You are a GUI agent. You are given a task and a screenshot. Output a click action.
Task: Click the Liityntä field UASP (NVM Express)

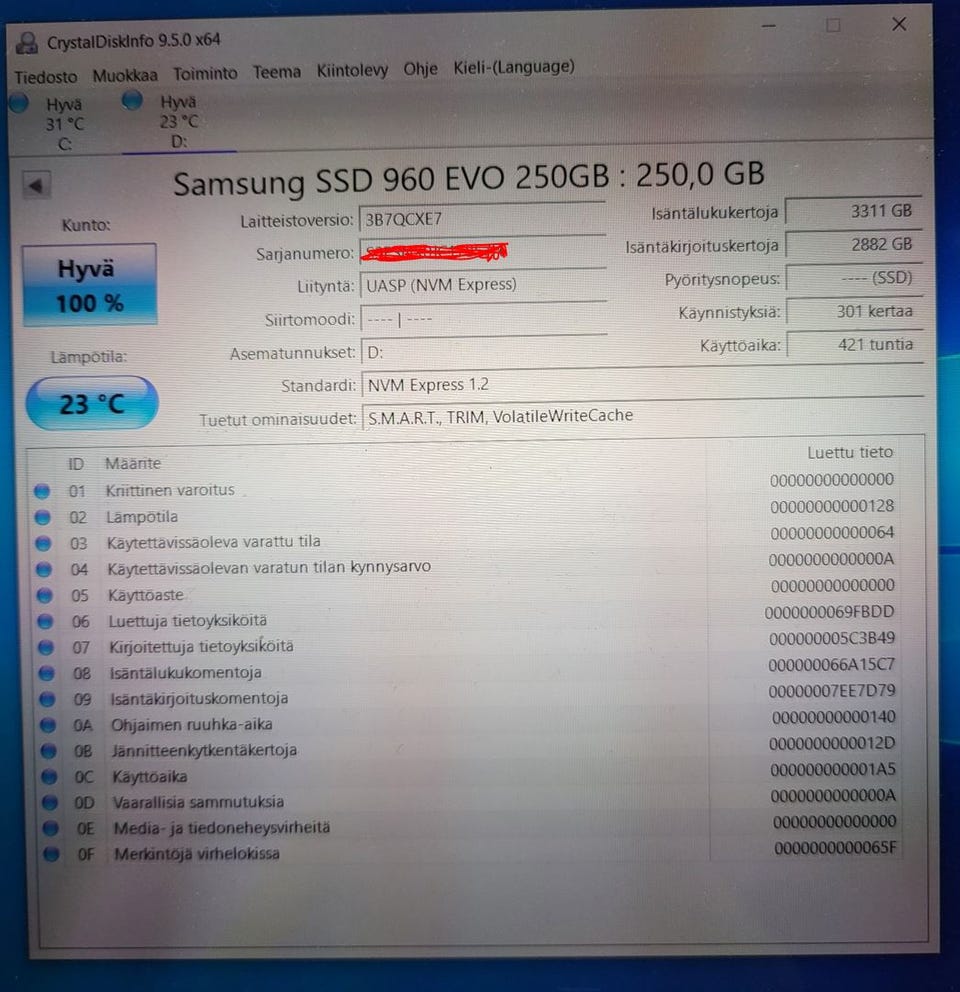(483, 285)
